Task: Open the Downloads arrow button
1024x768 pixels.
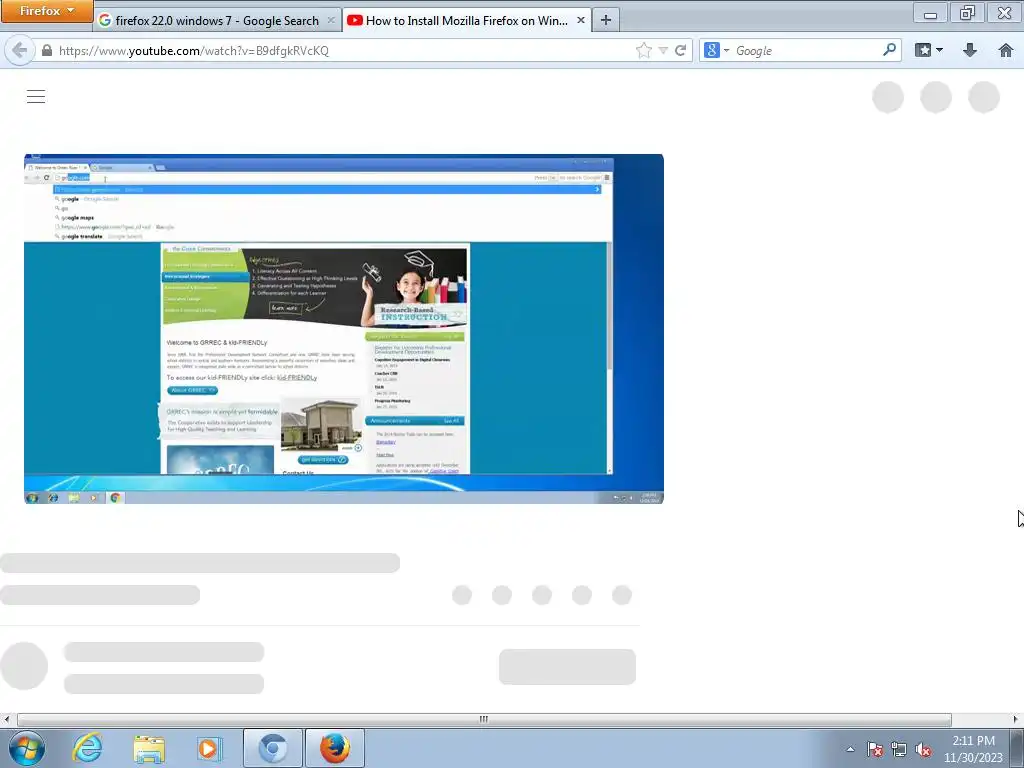Action: pos(970,50)
